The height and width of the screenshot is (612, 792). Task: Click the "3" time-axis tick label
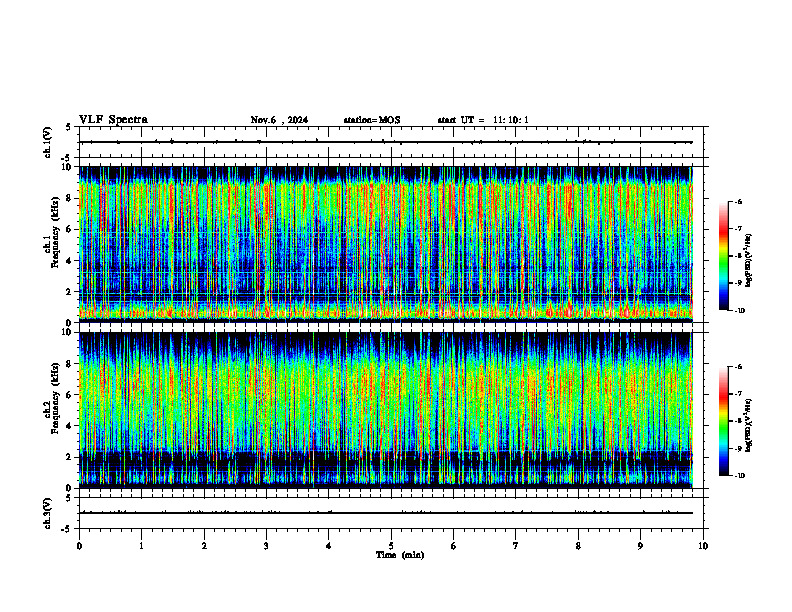[266, 546]
